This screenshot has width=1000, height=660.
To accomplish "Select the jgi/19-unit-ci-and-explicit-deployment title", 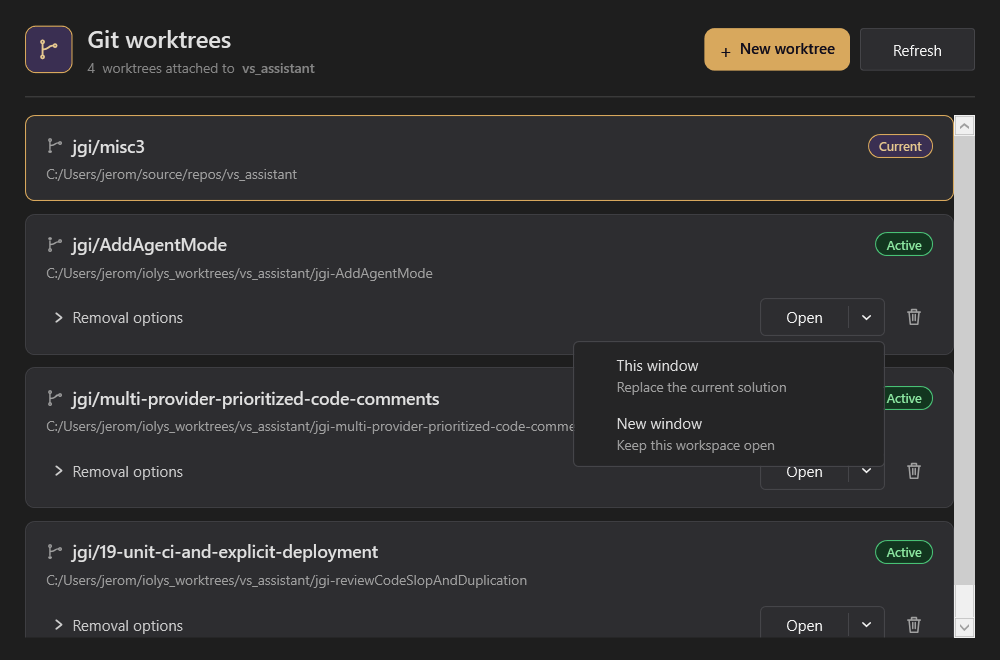I will click(225, 552).
